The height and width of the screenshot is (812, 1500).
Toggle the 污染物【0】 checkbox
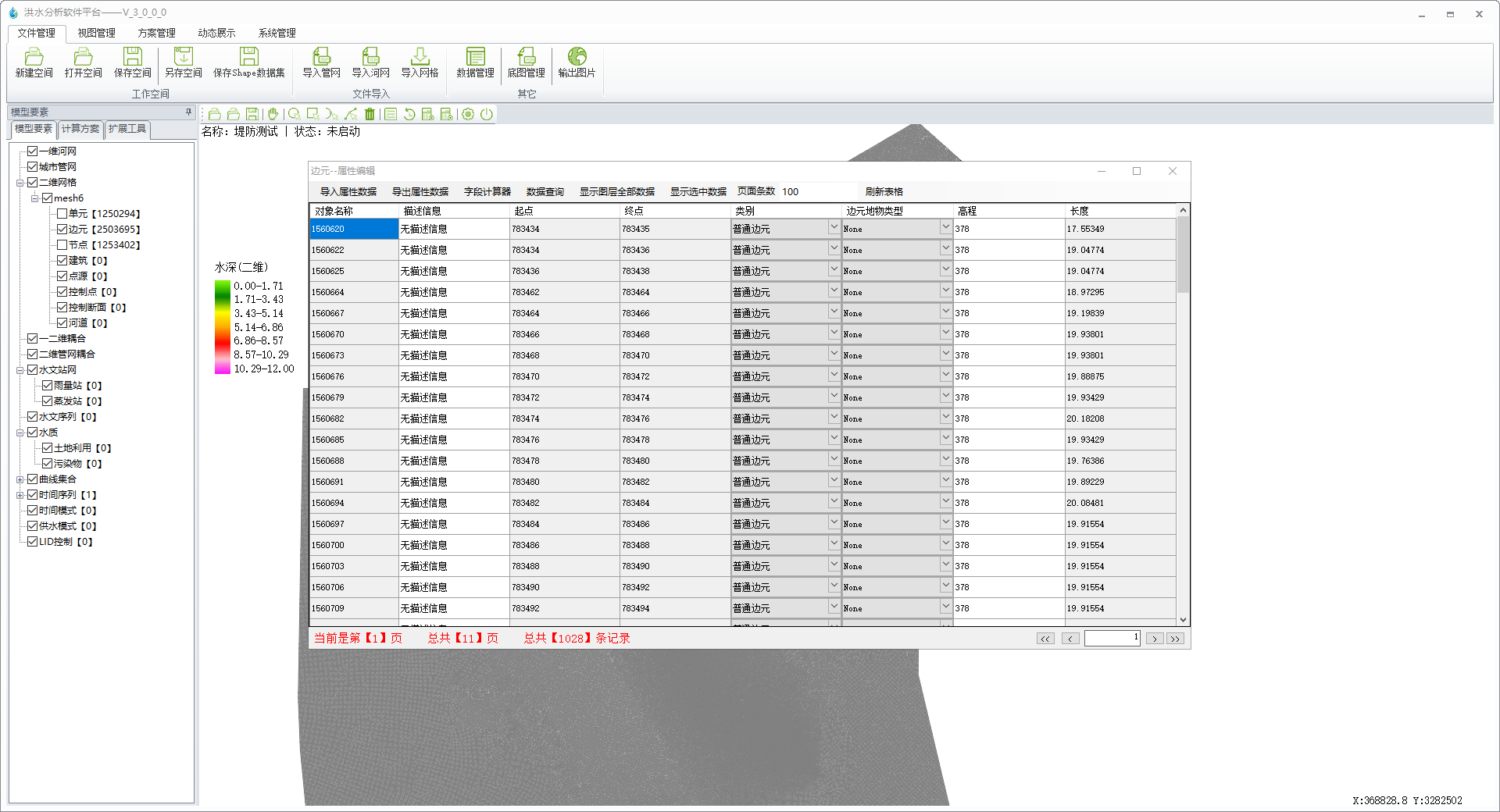coord(47,463)
